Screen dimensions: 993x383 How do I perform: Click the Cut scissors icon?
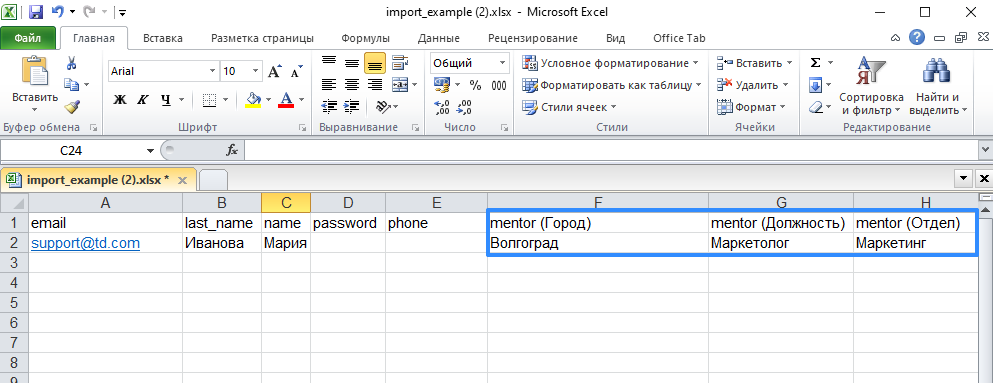(x=72, y=63)
